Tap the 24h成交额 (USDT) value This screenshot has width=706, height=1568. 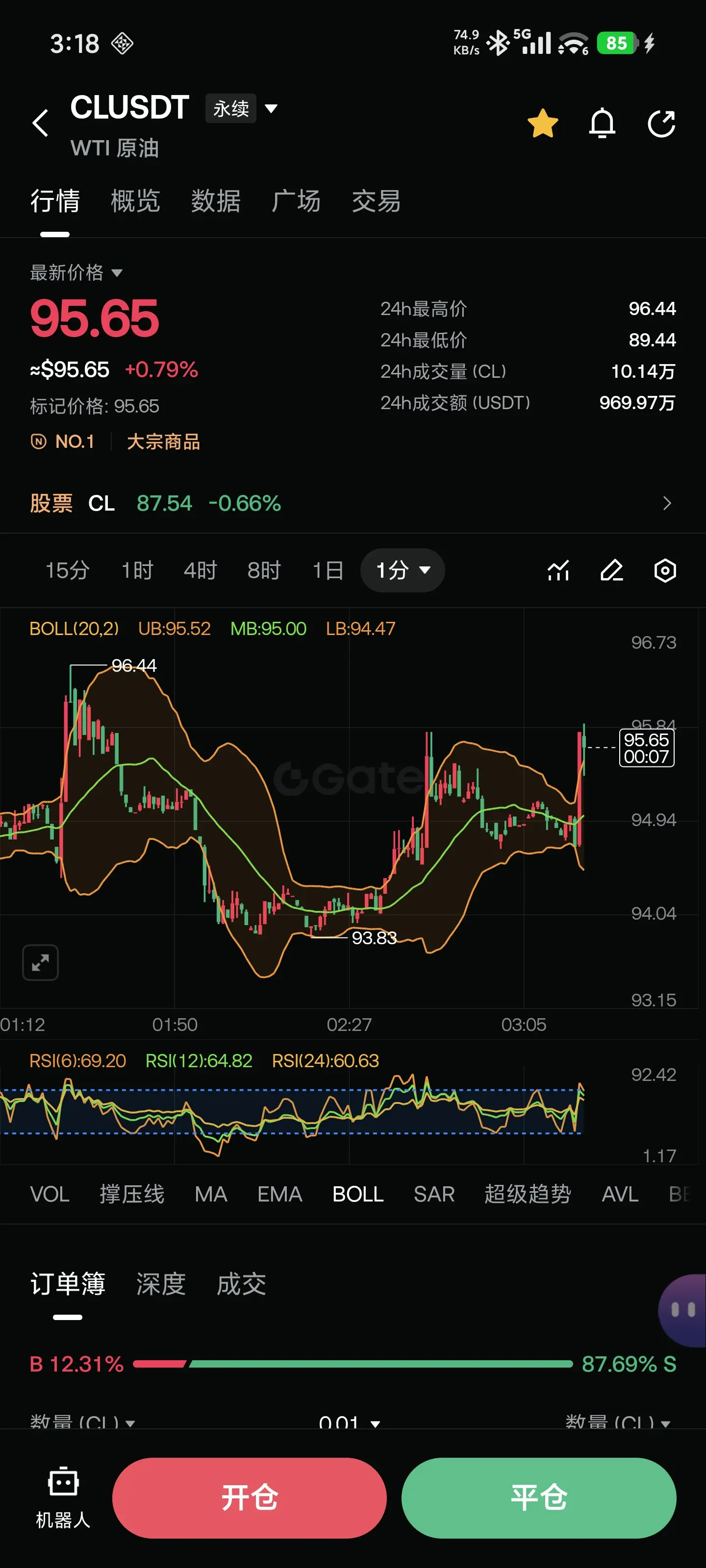pyautogui.click(x=637, y=402)
